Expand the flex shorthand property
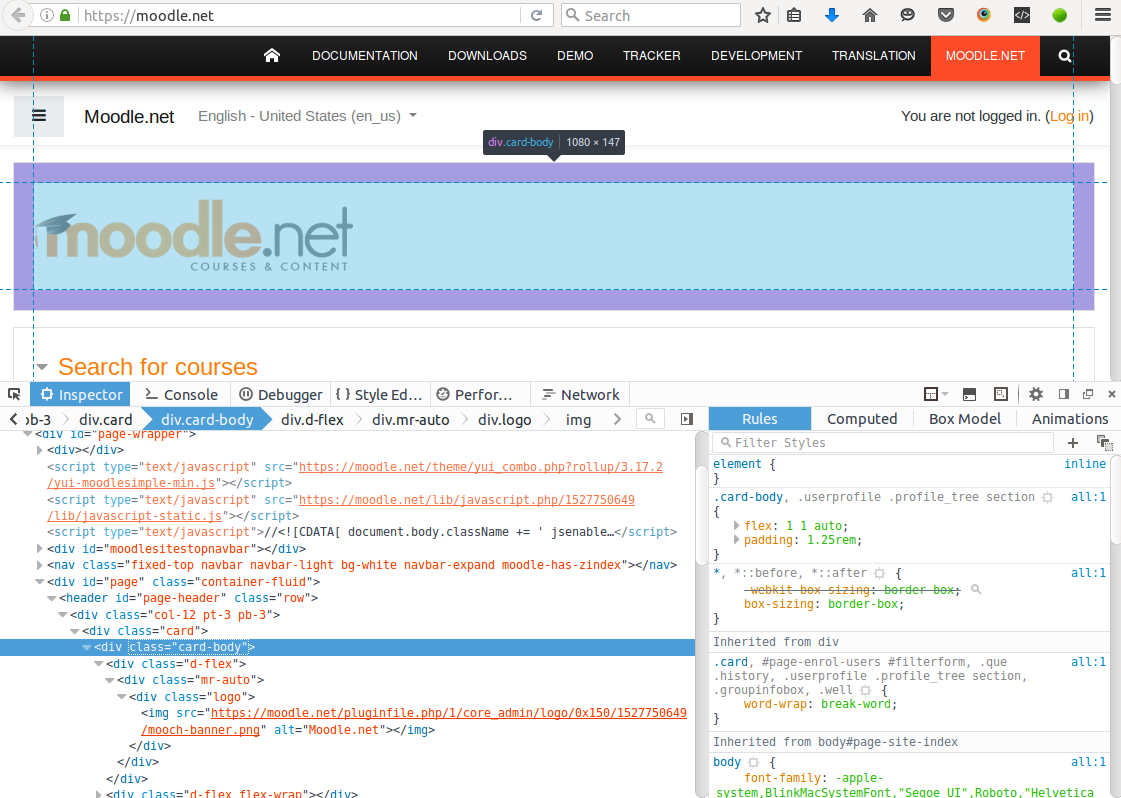 pyautogui.click(x=736, y=525)
